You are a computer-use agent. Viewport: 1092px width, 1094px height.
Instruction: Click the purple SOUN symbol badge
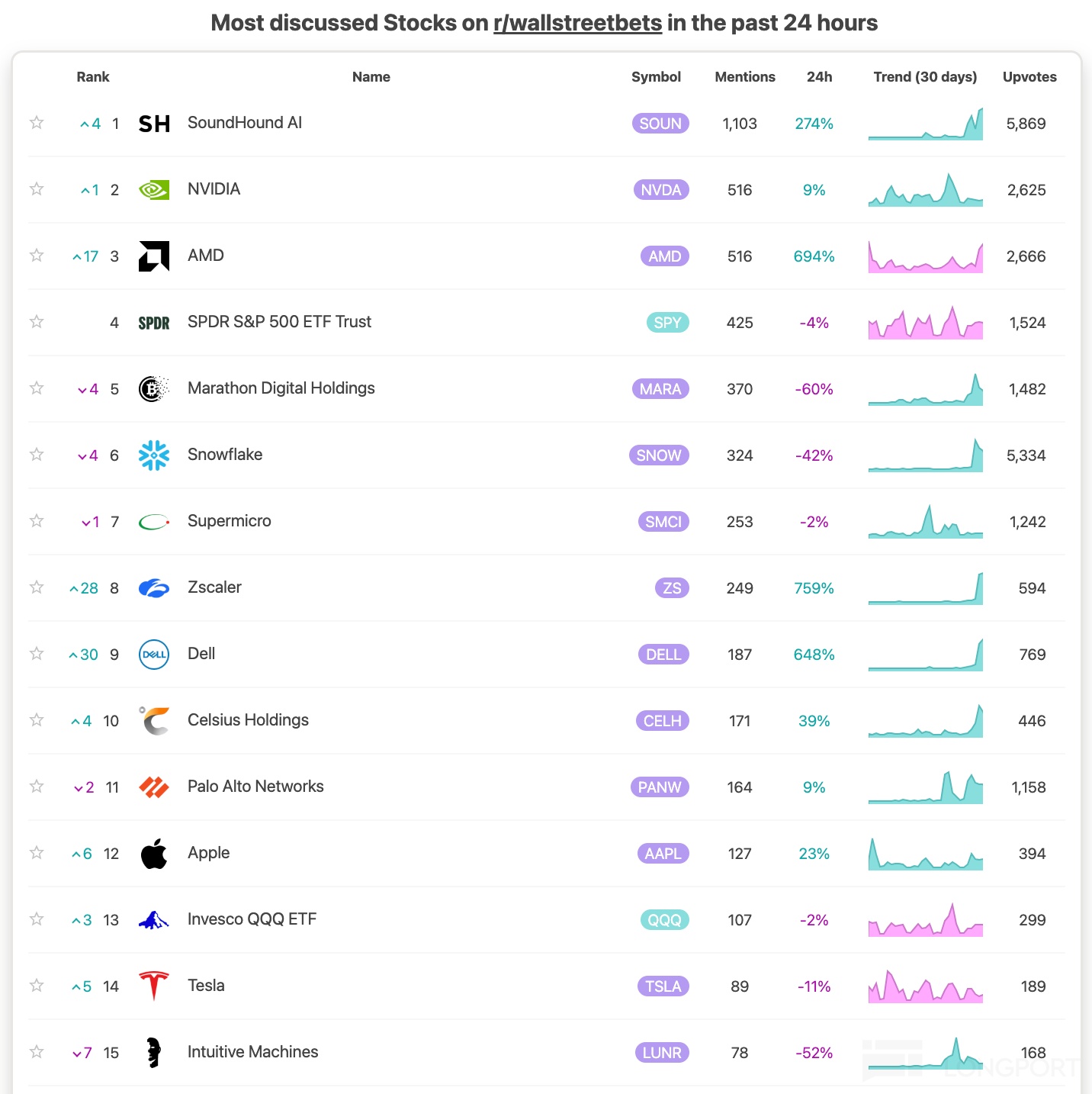(x=660, y=124)
